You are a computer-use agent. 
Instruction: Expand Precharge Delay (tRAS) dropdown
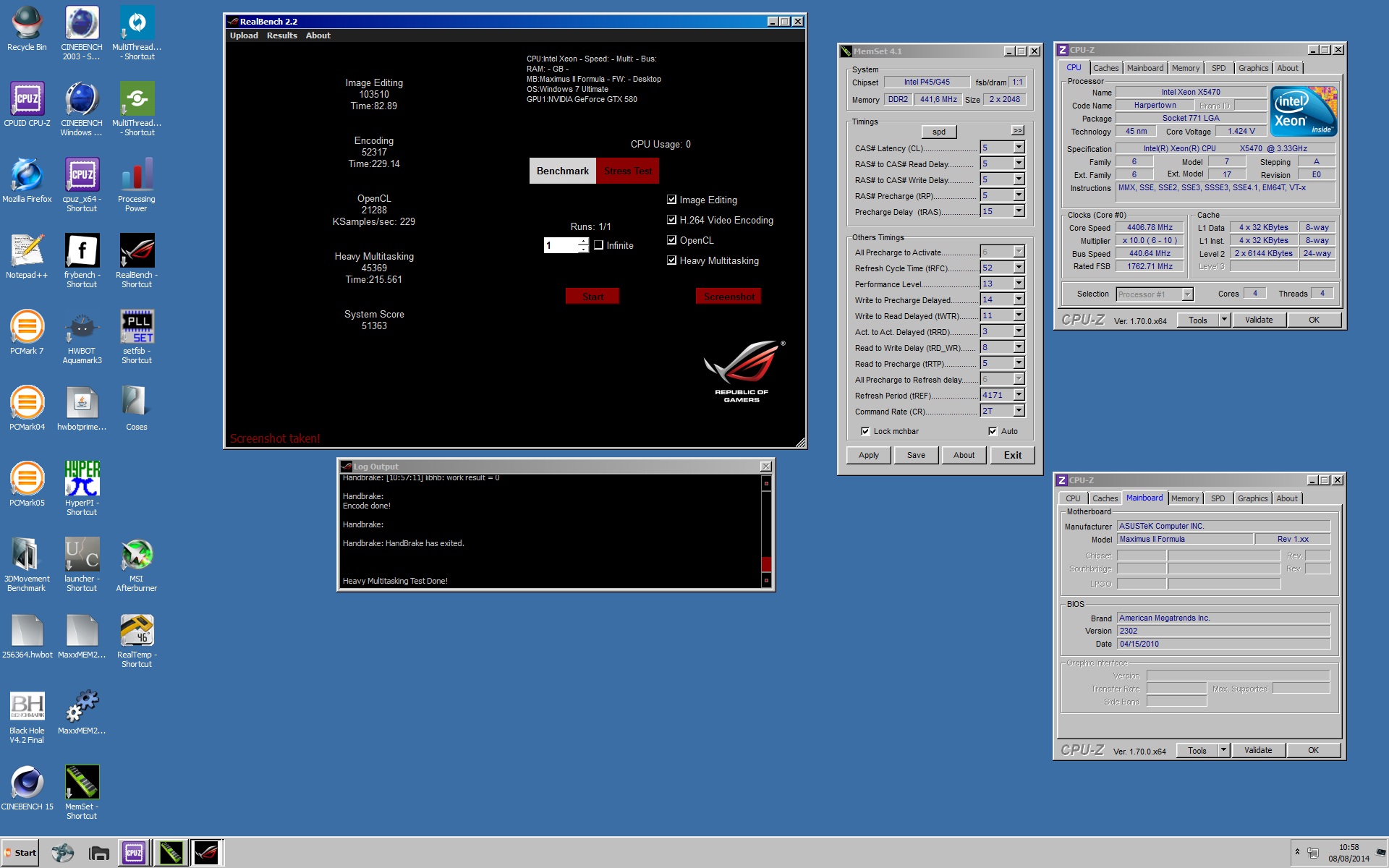(1019, 211)
